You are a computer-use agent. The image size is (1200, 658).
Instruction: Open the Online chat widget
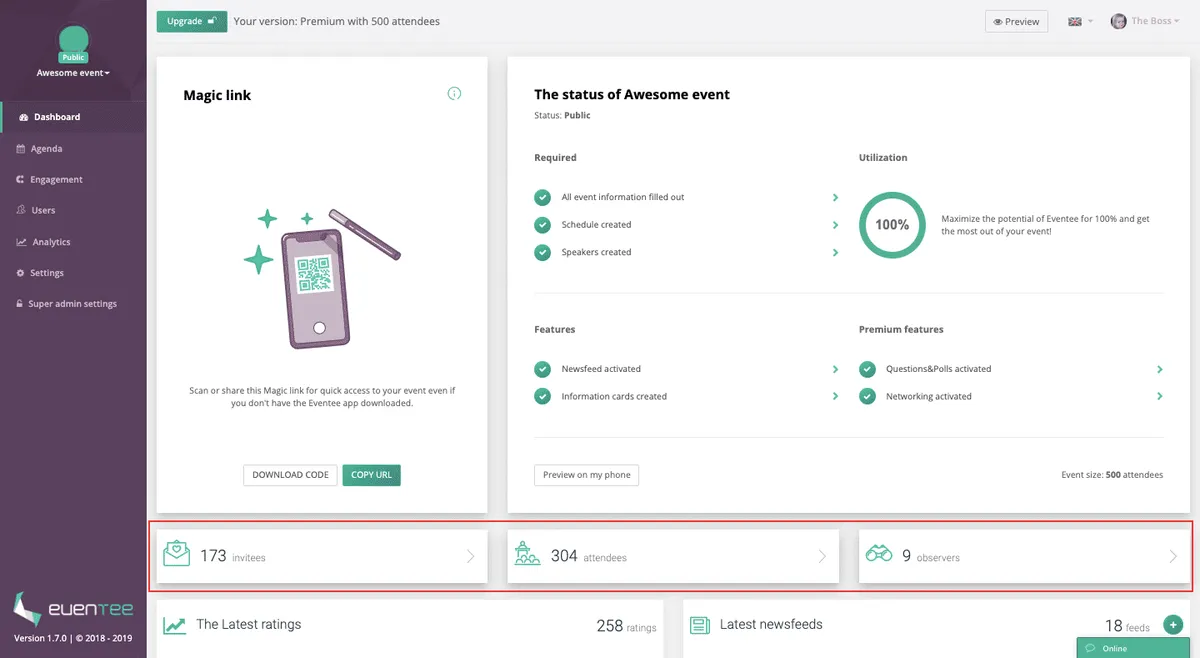pyautogui.click(x=1134, y=648)
